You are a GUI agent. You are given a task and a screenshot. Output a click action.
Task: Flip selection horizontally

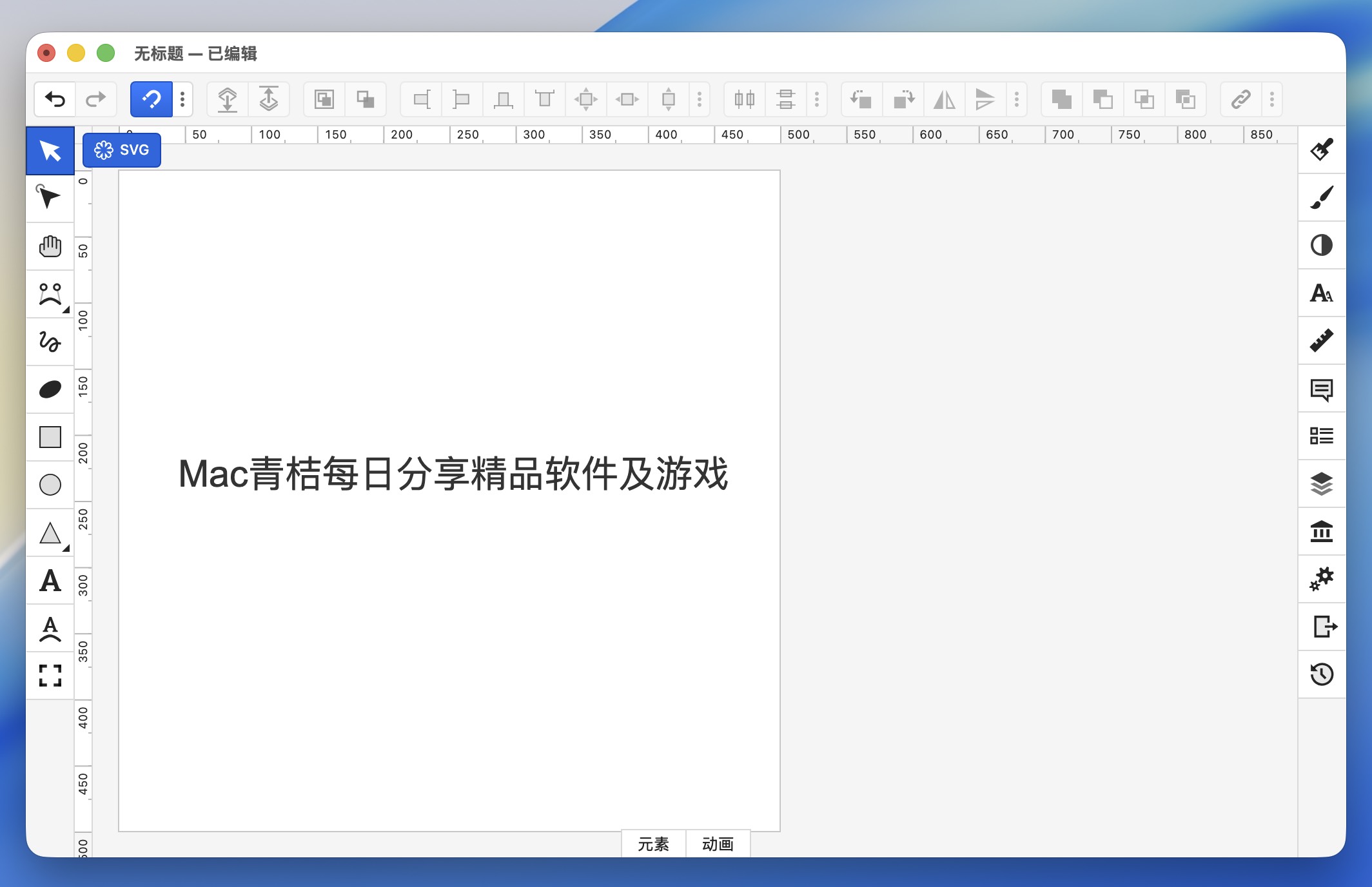944,99
